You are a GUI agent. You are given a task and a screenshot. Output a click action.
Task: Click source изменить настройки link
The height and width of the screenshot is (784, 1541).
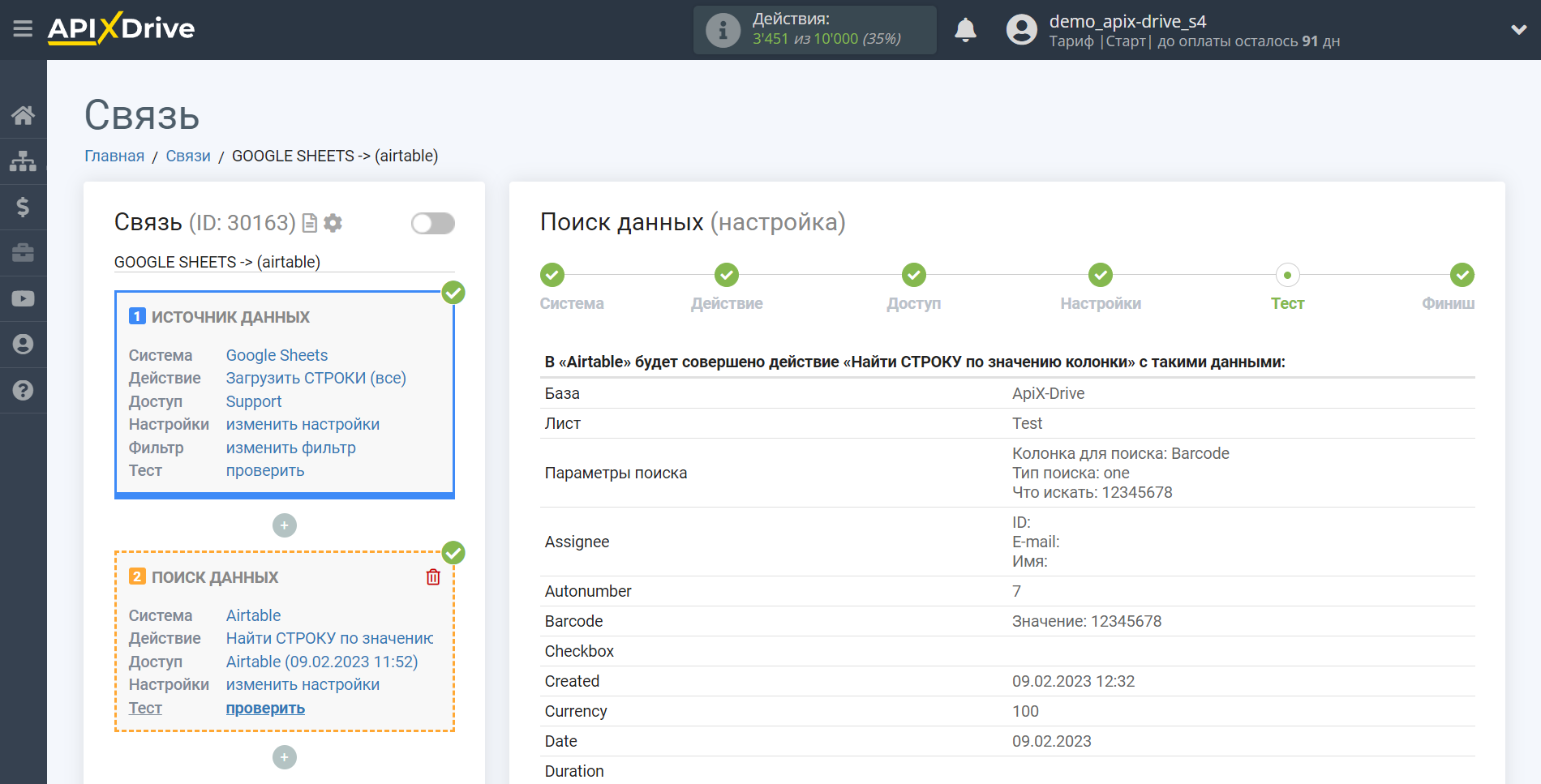coord(303,424)
